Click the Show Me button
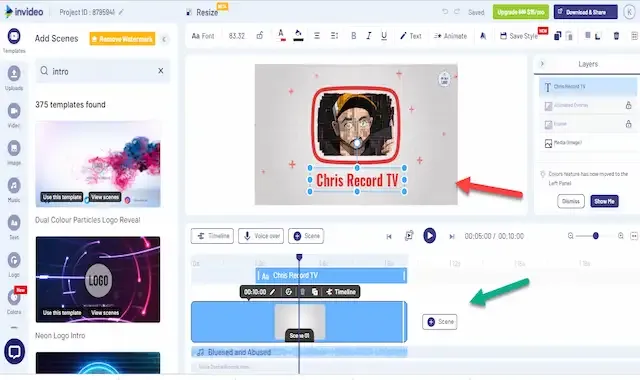This screenshot has width=640, height=380. tap(604, 201)
